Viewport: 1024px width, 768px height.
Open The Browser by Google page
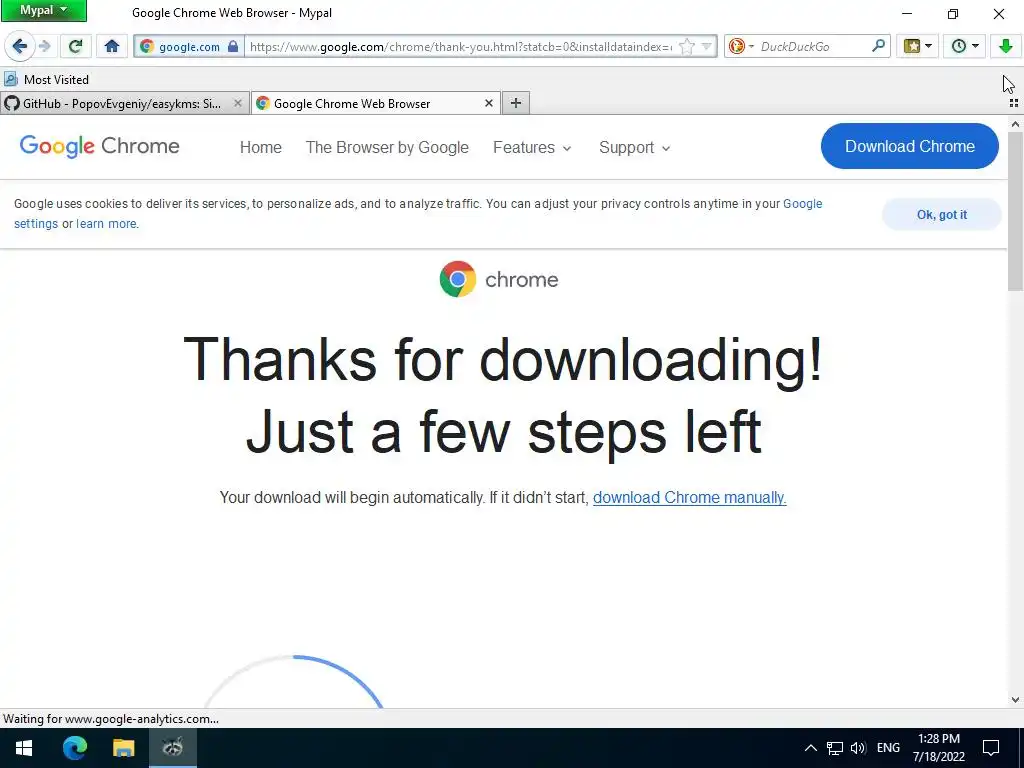click(x=387, y=148)
